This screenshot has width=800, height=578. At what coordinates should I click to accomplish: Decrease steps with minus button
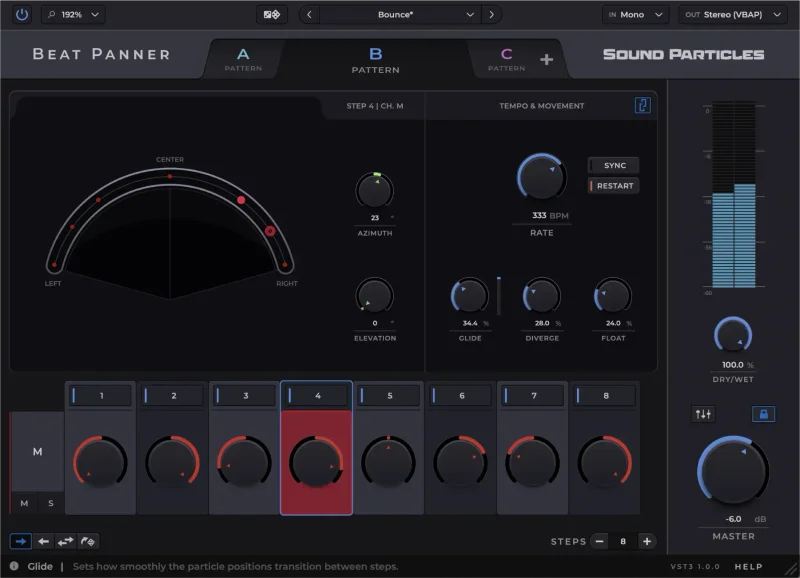600,541
